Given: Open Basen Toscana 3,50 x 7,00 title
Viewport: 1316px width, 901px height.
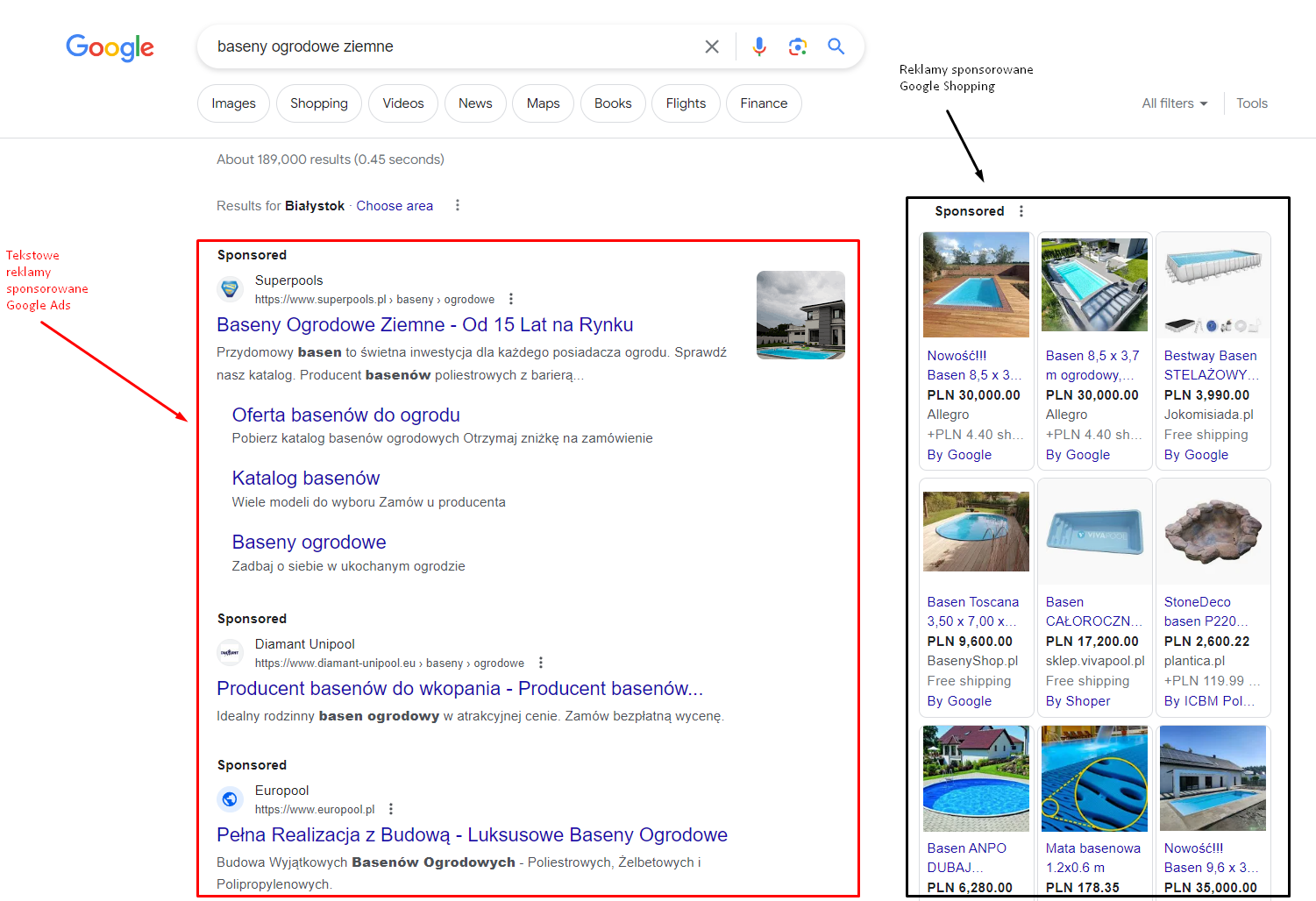Looking at the screenshot, I should pyautogui.click(x=973, y=612).
